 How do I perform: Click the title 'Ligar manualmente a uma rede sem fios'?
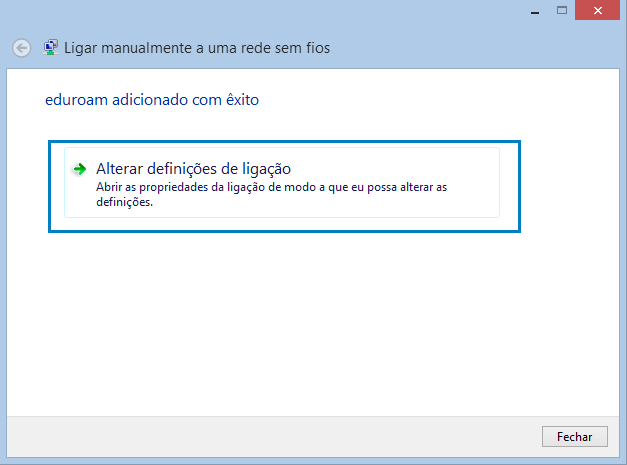(197, 48)
